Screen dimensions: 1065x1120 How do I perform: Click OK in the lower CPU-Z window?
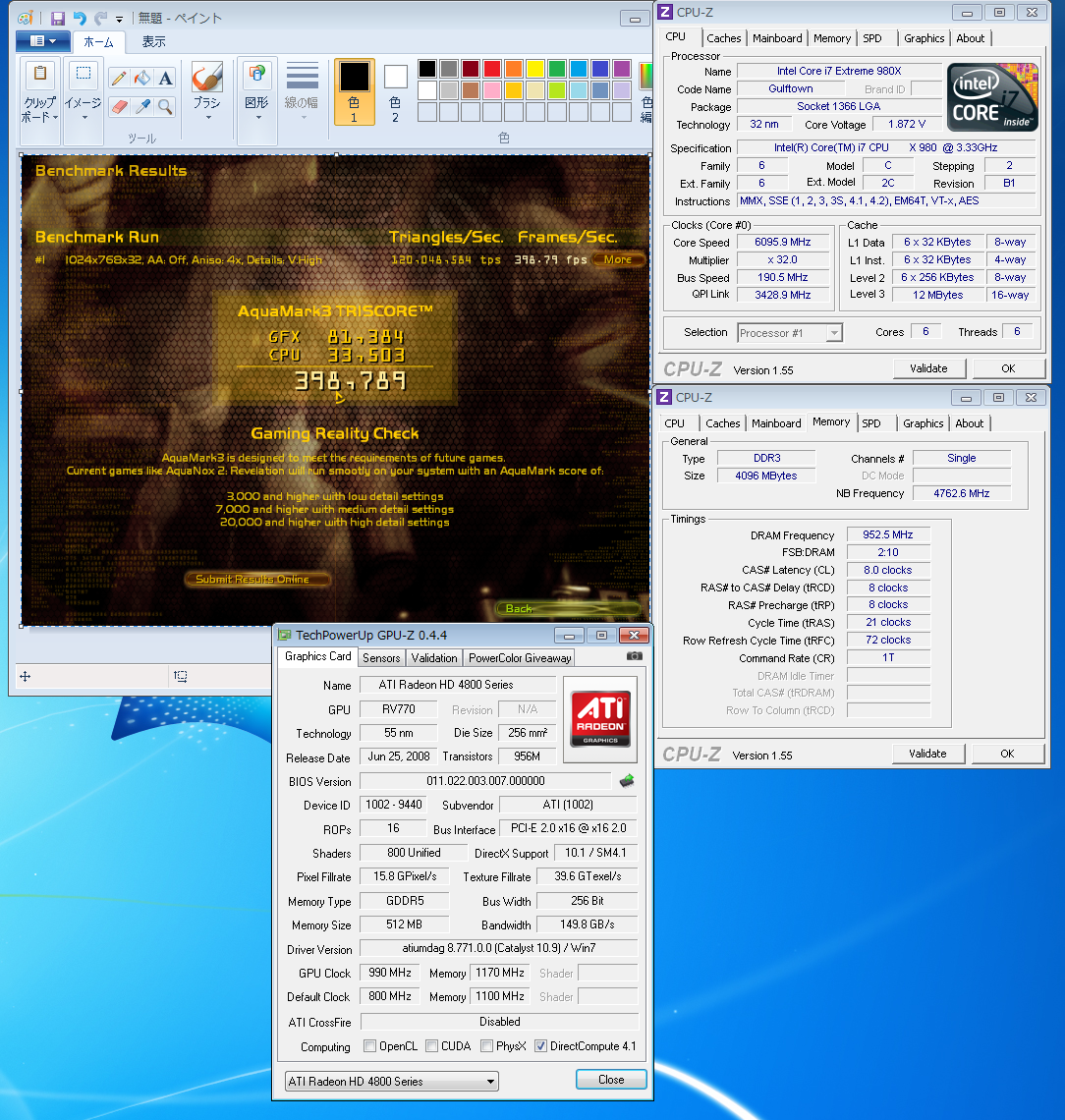[x=1007, y=754]
